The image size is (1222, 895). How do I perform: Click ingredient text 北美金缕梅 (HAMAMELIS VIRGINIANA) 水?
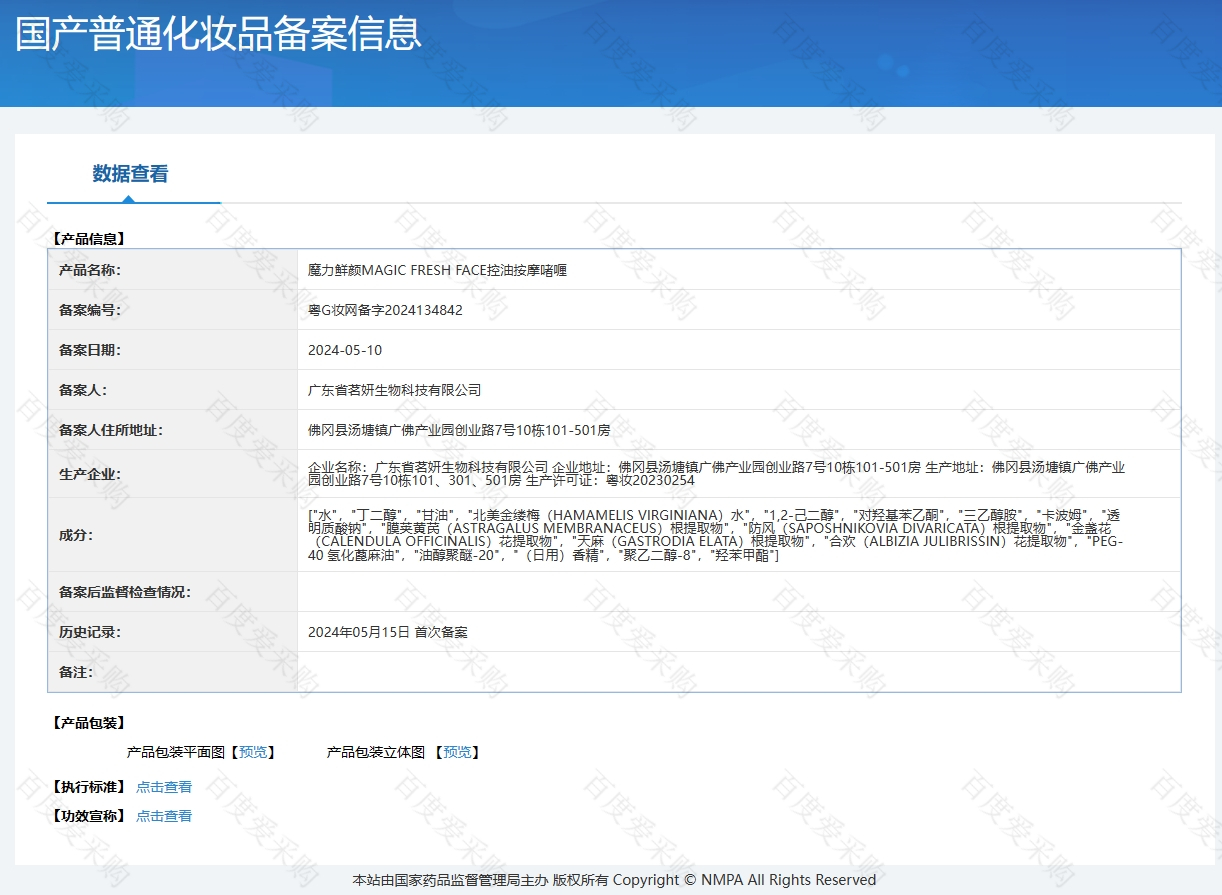(x=606, y=514)
